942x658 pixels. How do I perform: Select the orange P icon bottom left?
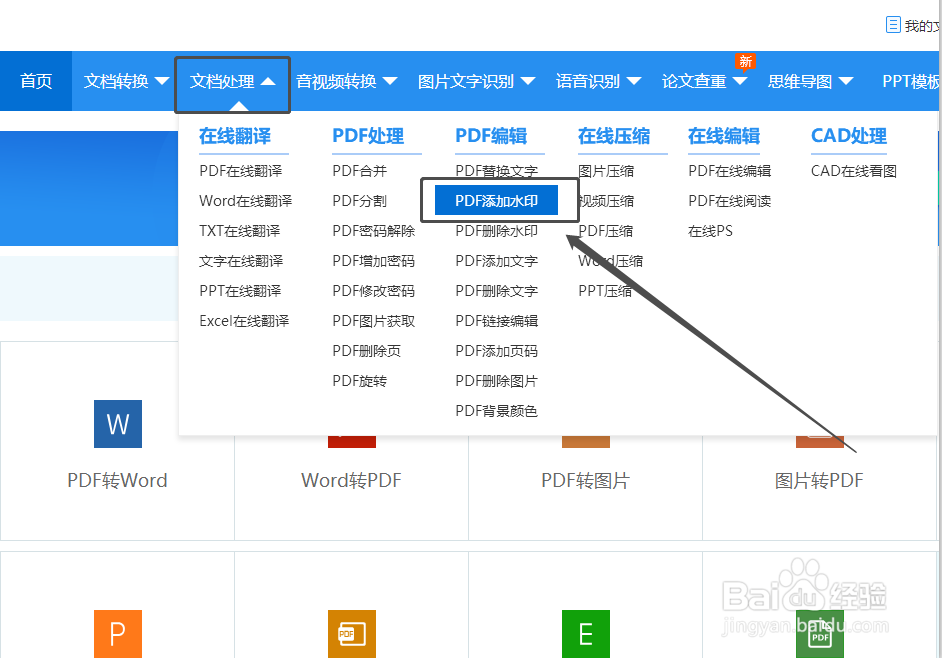pyautogui.click(x=117, y=634)
